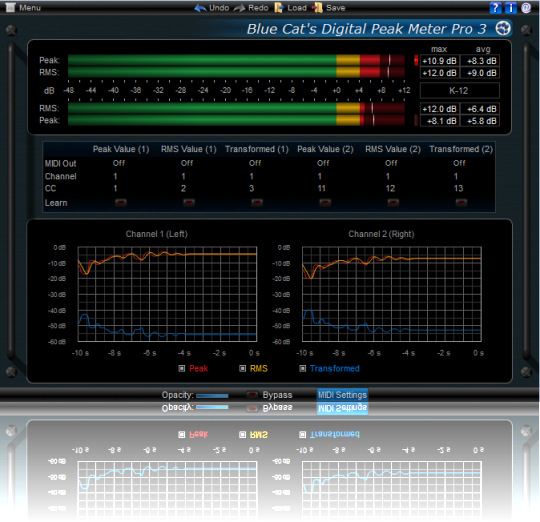Image resolution: width=540 pixels, height=522 pixels.
Task: Open the Menu text label
Action: coord(30,8)
